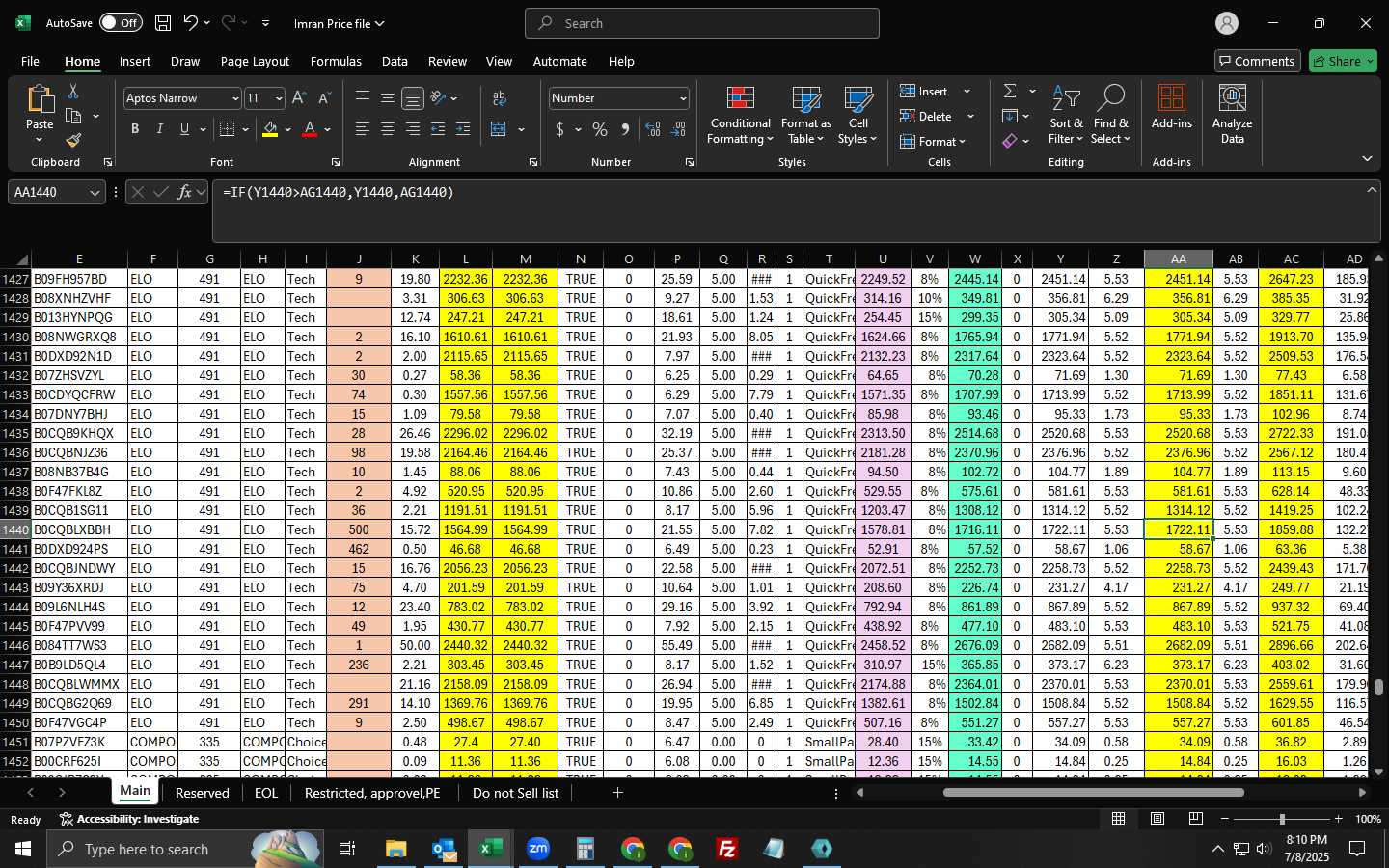Click Accessibility: Investigate status
This screenshot has width=1389, height=868.
pos(129,819)
